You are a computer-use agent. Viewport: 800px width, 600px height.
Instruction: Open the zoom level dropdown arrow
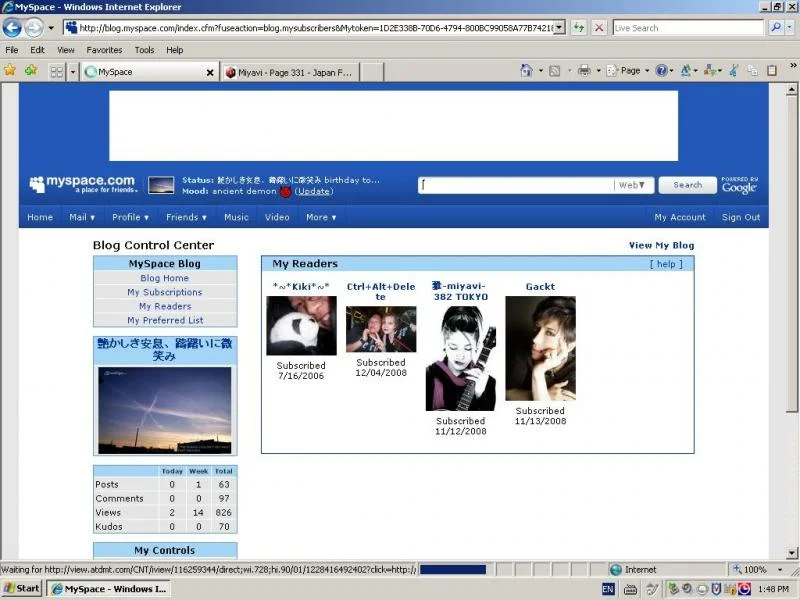click(x=780, y=569)
